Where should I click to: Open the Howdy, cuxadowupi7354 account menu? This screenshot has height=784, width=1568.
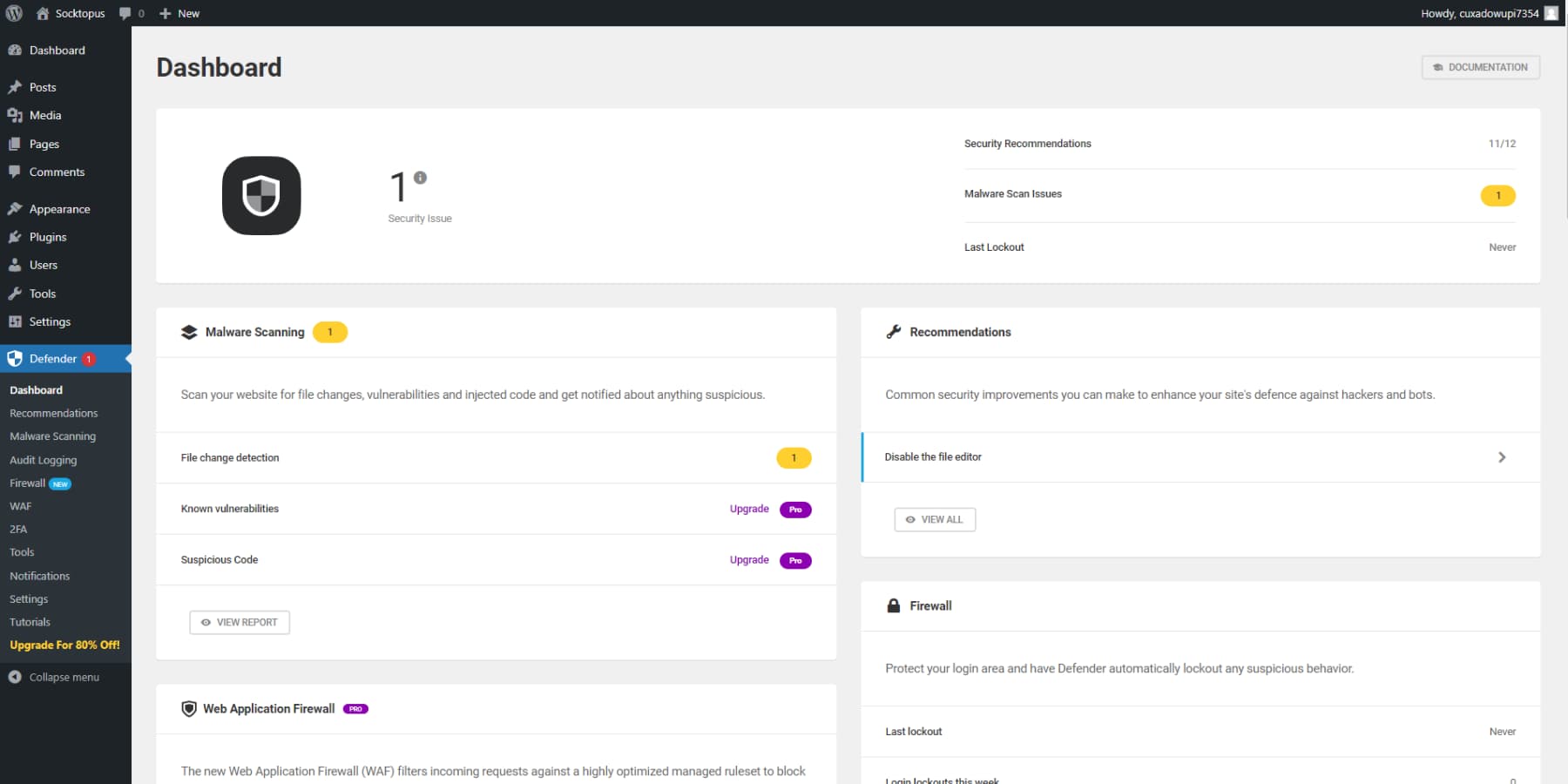point(1481,13)
